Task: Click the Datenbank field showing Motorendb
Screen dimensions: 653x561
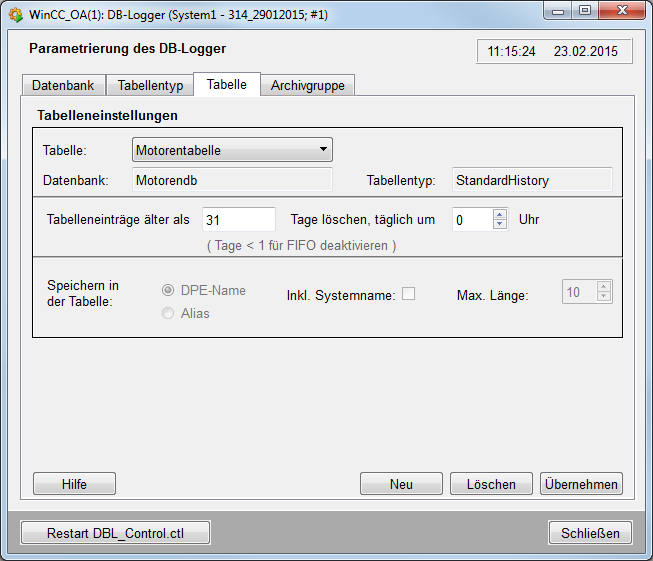Action: (232, 180)
